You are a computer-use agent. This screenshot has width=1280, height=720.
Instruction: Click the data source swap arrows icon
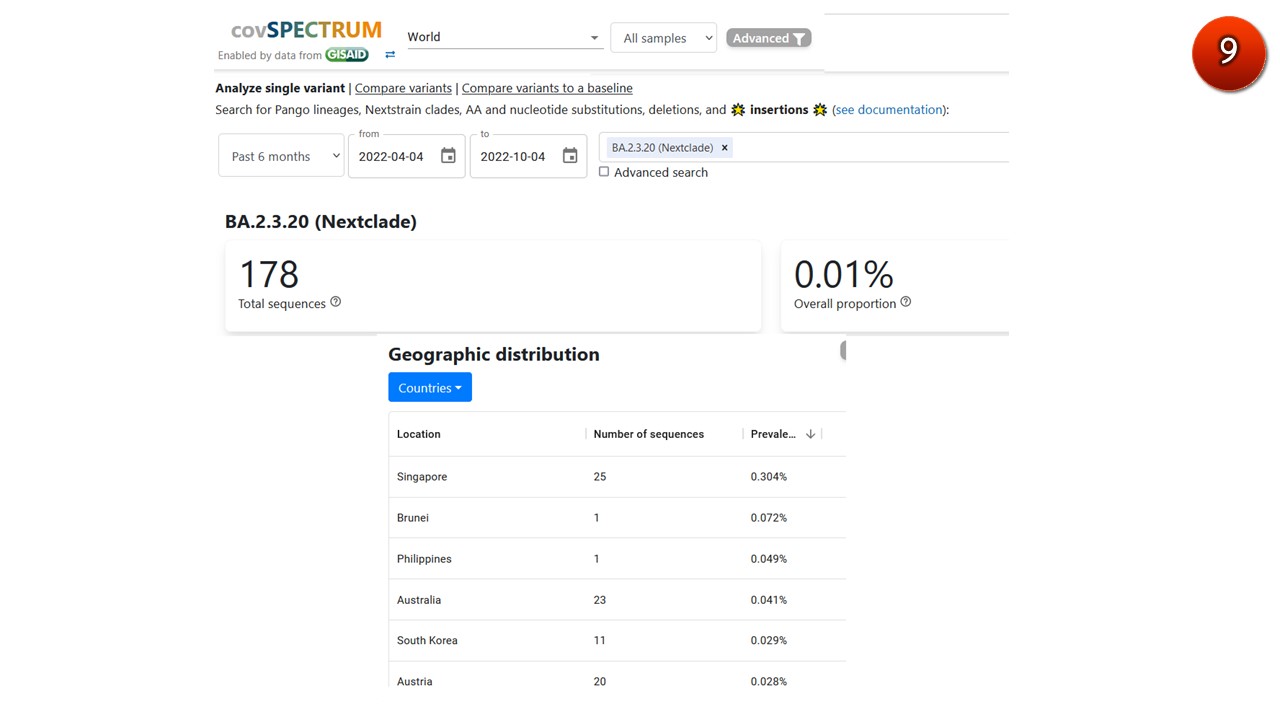coord(390,55)
